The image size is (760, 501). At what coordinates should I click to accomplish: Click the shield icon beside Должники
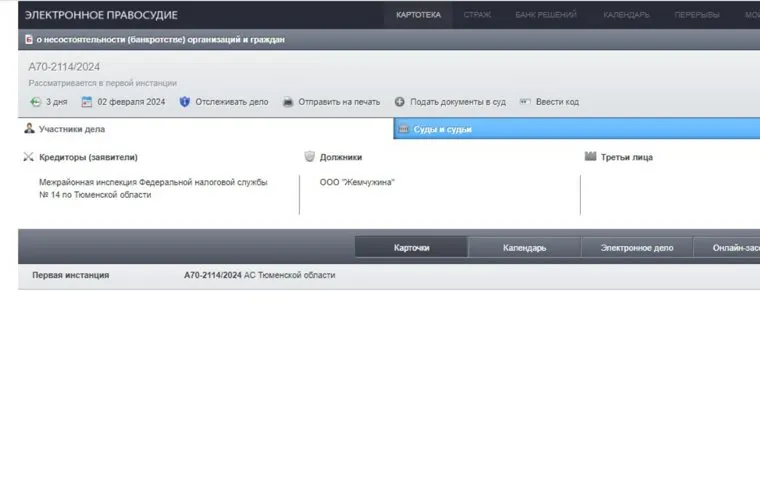pos(310,157)
